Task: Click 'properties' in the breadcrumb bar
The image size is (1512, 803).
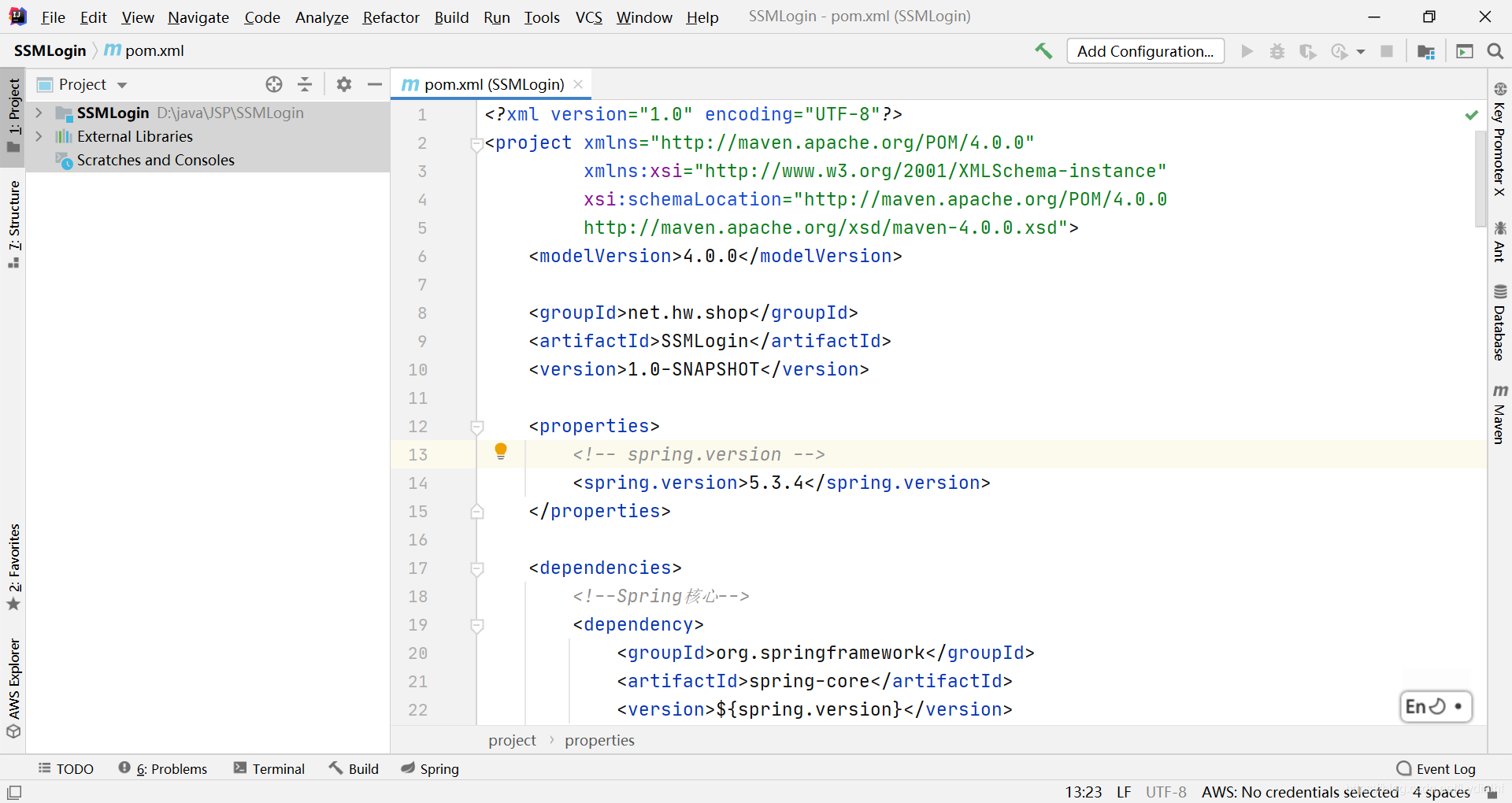Action: [599, 740]
